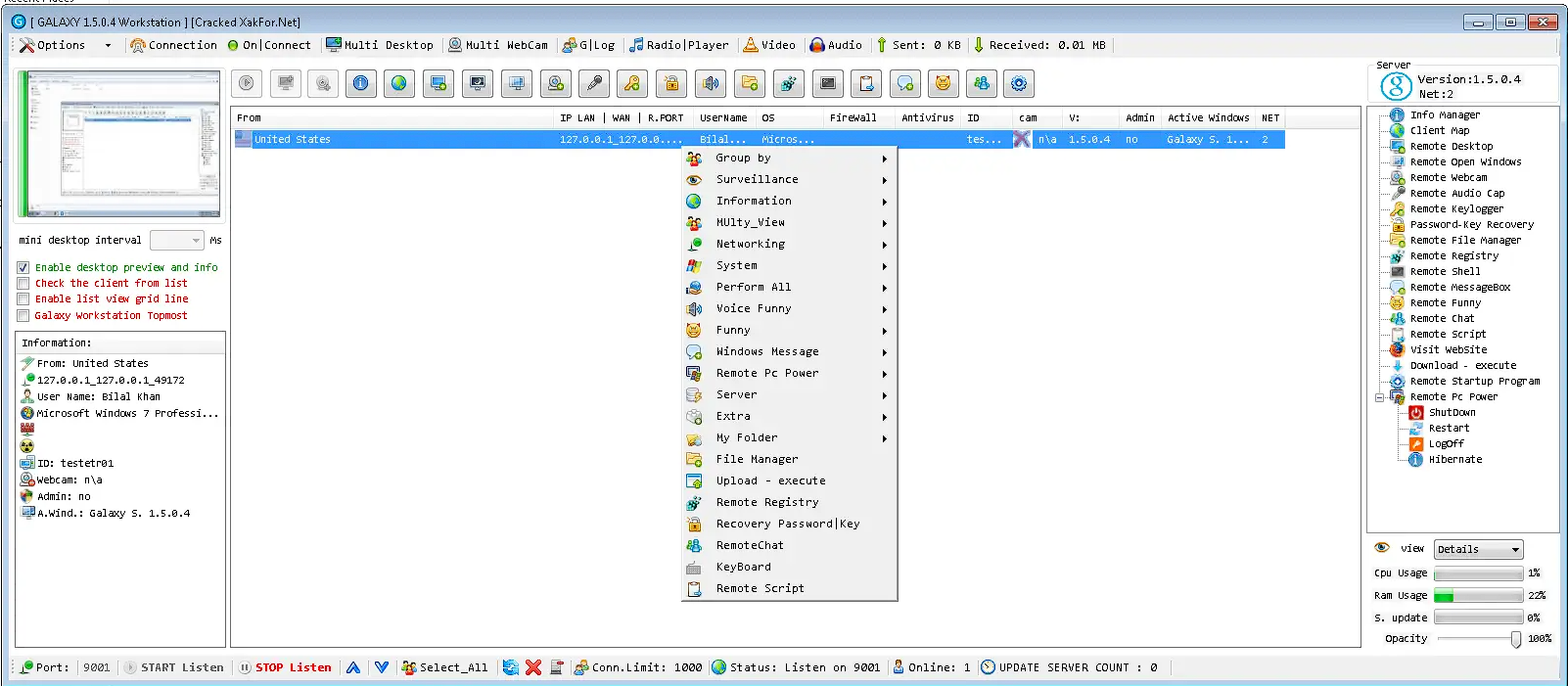This screenshot has width=1568, height=686.
Task: Click the Ram Usage progress bar
Action: coord(1478,596)
